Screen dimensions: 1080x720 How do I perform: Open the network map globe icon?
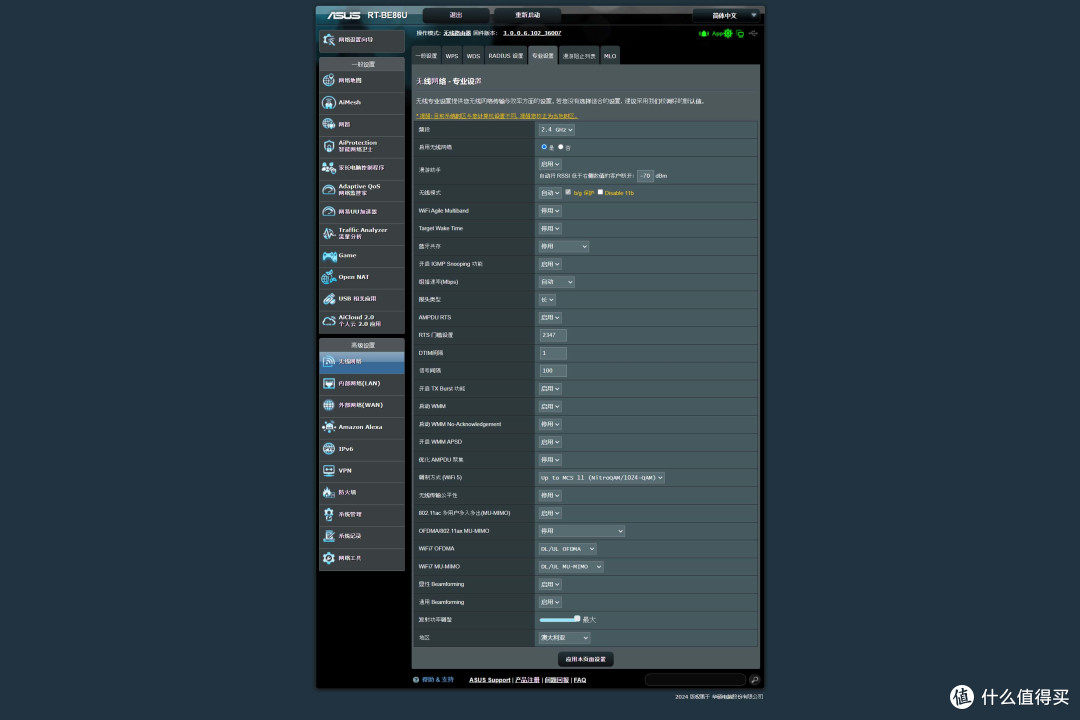pos(329,81)
